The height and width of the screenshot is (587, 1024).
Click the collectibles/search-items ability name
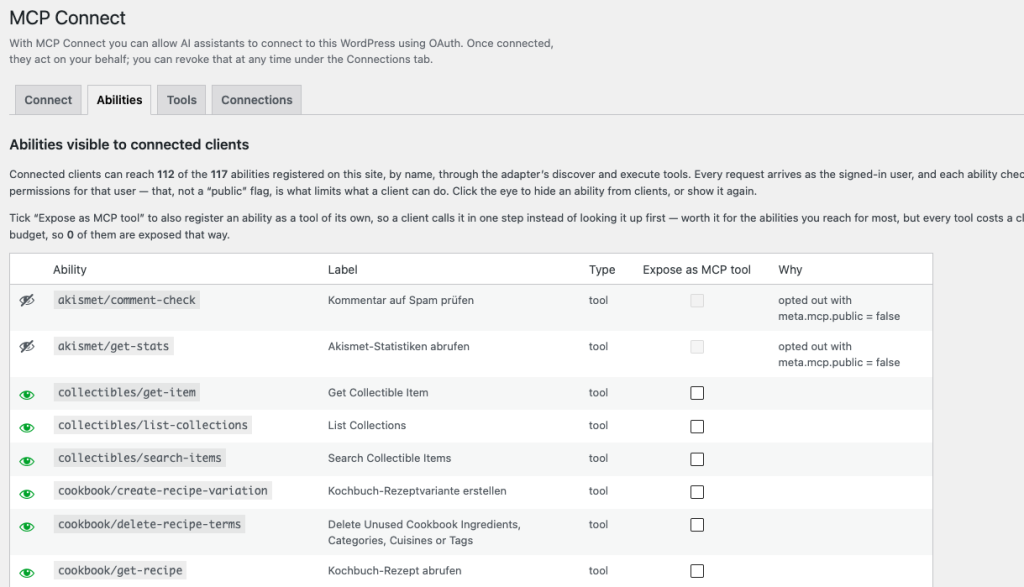[x=140, y=458]
